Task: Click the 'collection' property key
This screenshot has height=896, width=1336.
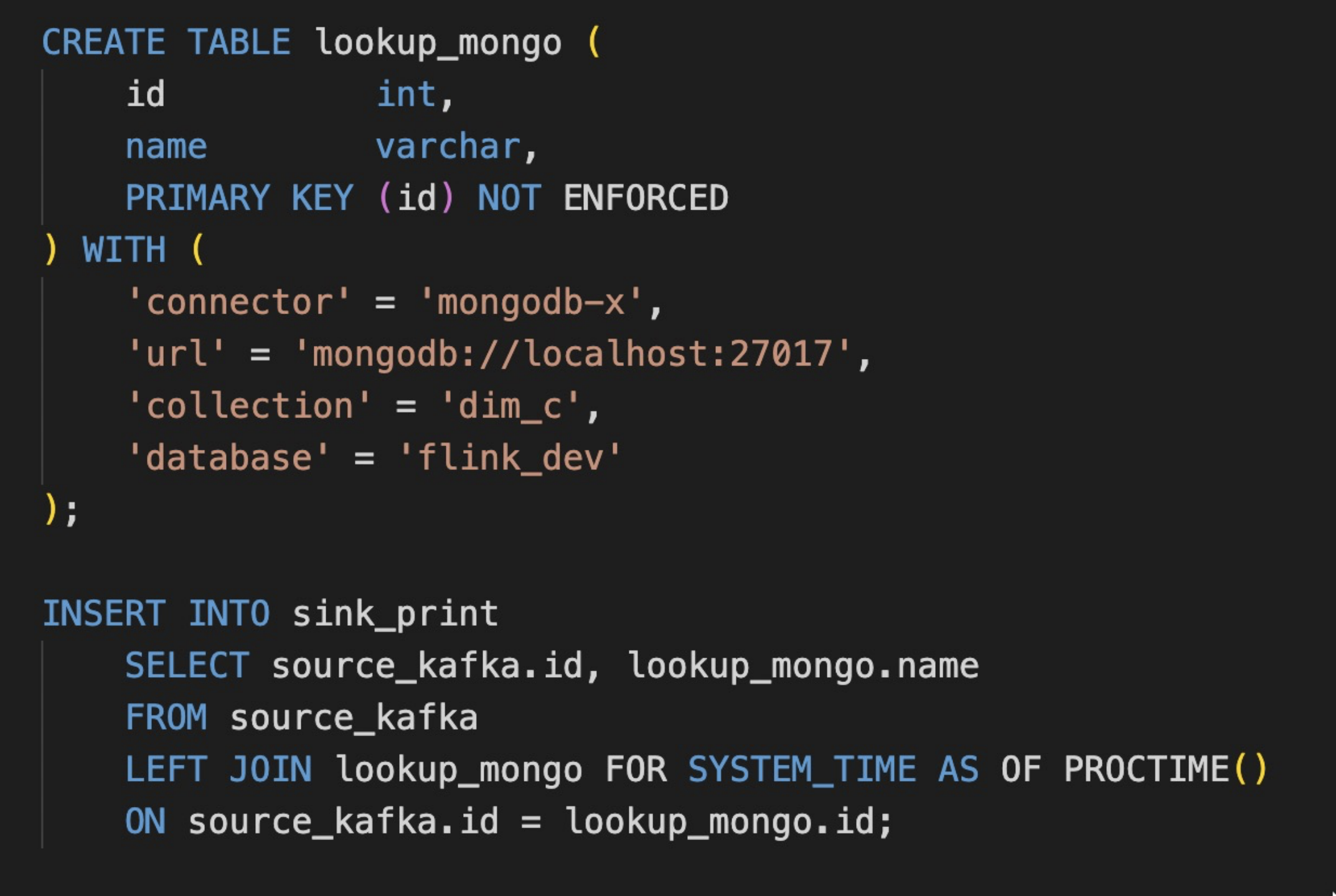Action: coord(249,406)
